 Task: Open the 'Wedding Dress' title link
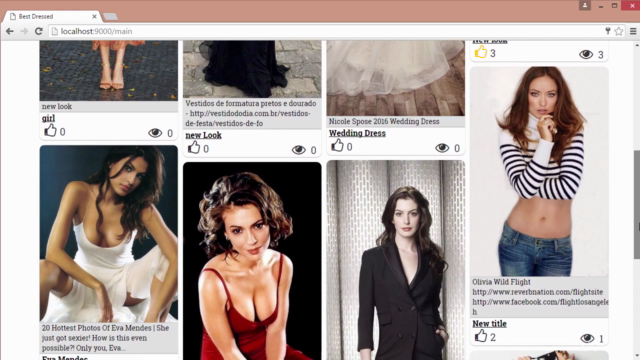click(x=357, y=133)
